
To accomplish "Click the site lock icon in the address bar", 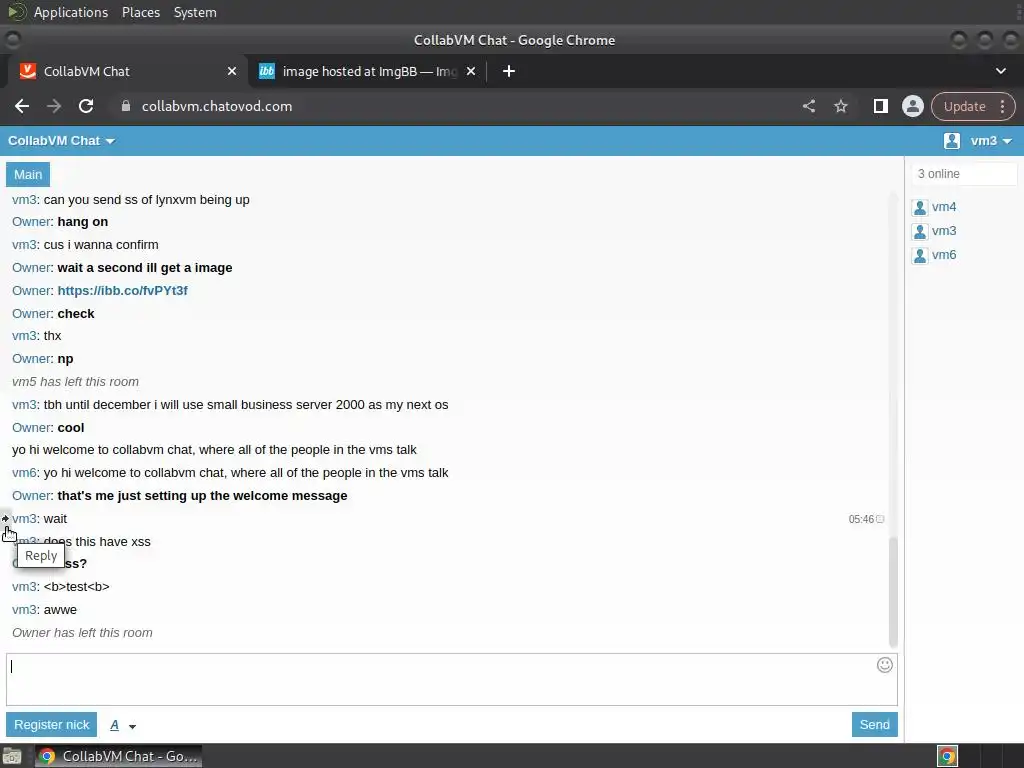I will pyautogui.click(x=125, y=106).
